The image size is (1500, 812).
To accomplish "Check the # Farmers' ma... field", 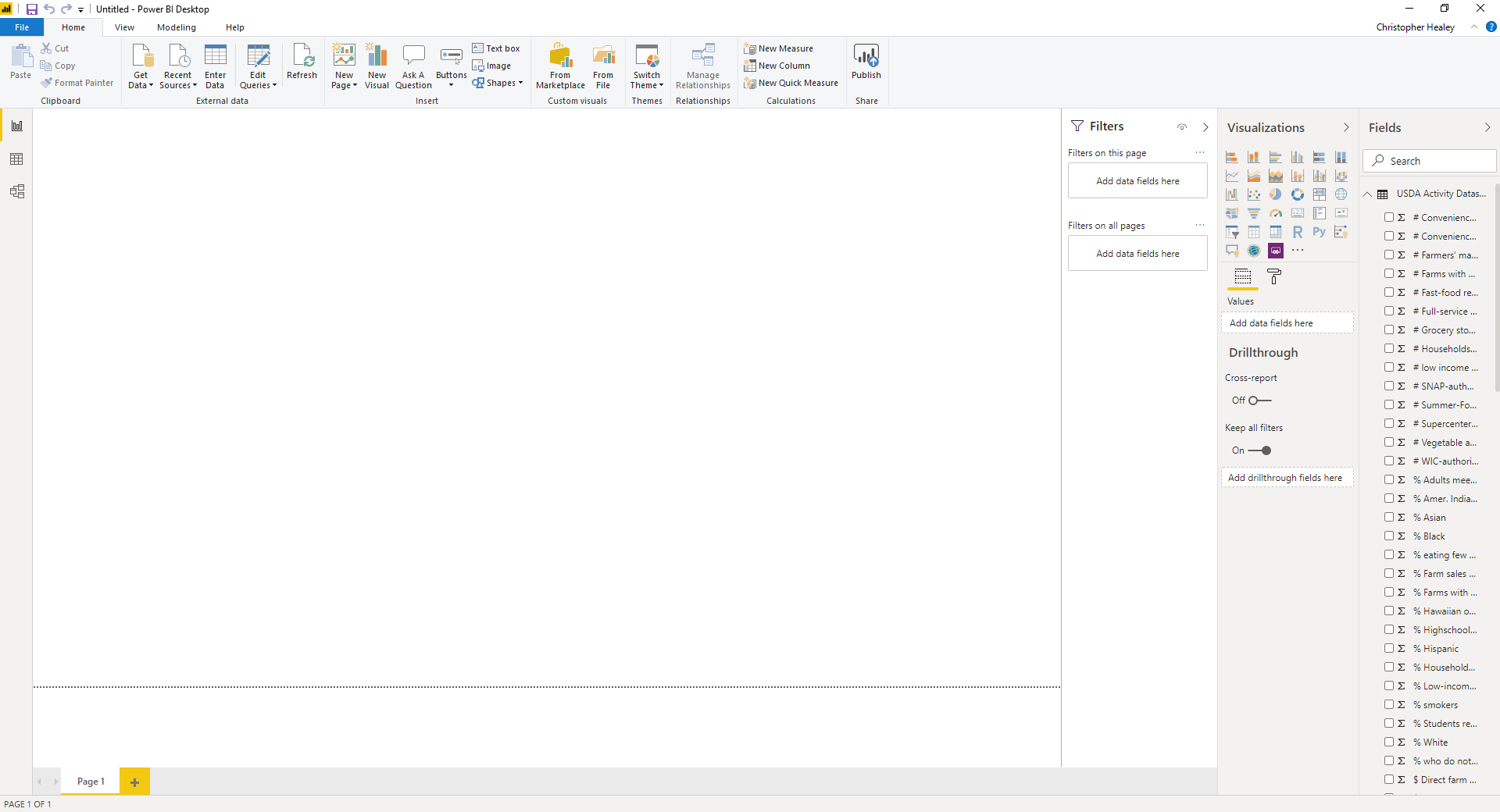I will pos(1389,255).
